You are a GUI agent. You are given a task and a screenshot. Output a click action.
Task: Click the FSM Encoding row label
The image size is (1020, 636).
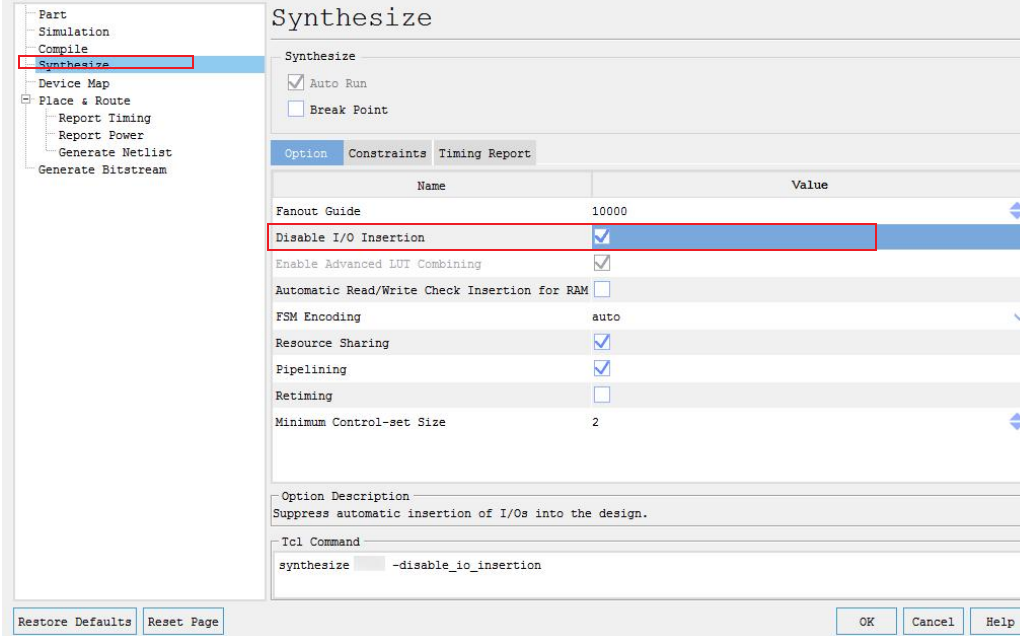point(317,317)
